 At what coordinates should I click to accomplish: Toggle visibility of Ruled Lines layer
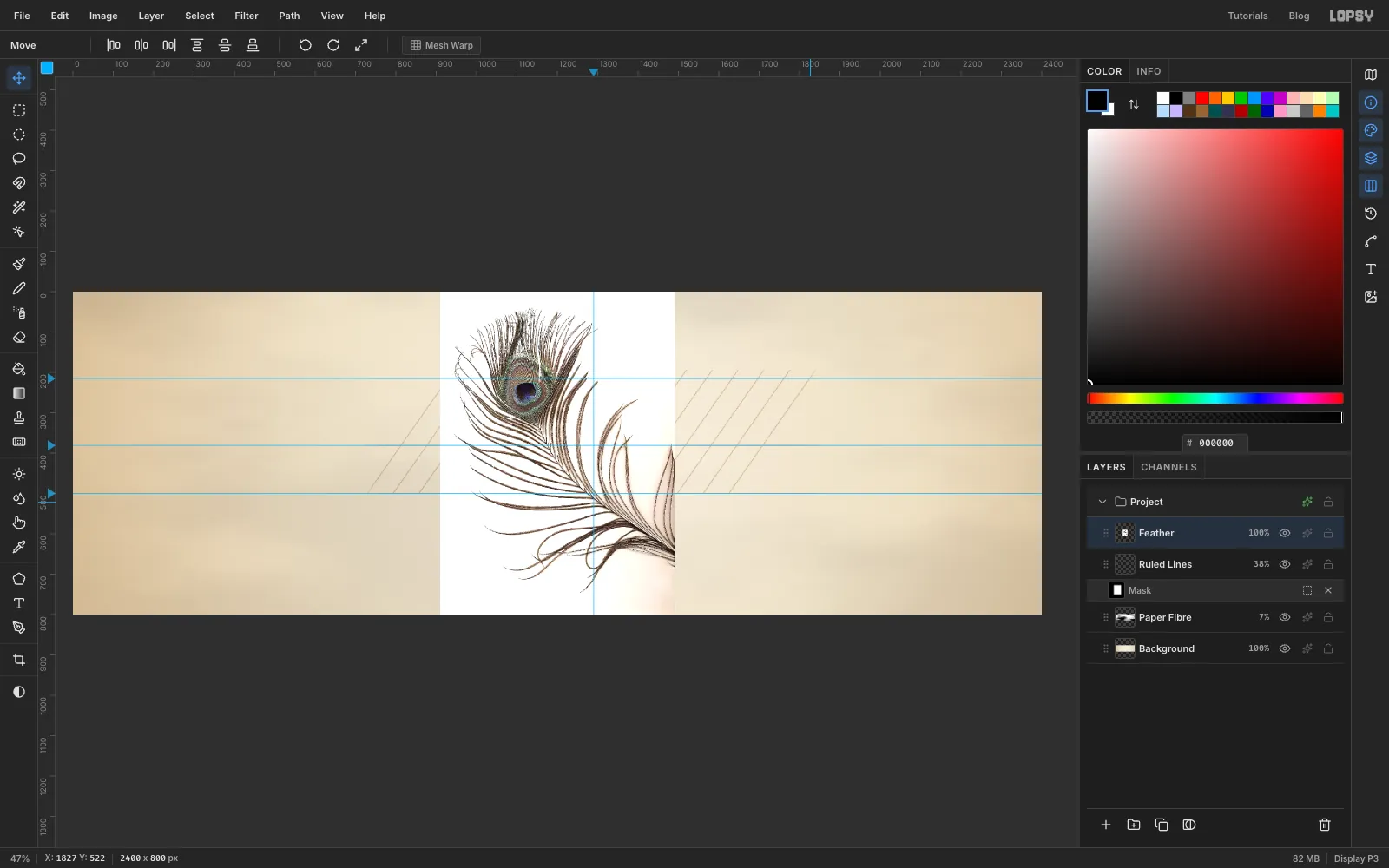[x=1285, y=564]
